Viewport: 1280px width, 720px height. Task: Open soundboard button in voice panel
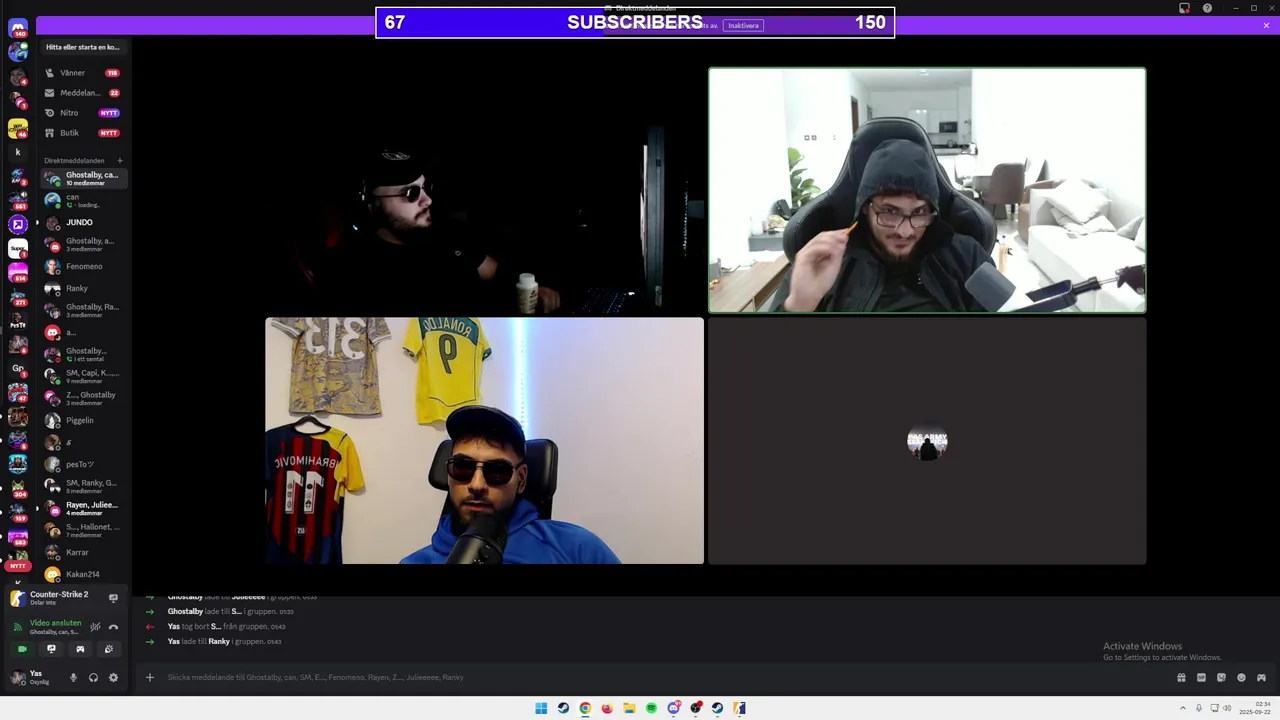pyautogui.click(x=109, y=649)
